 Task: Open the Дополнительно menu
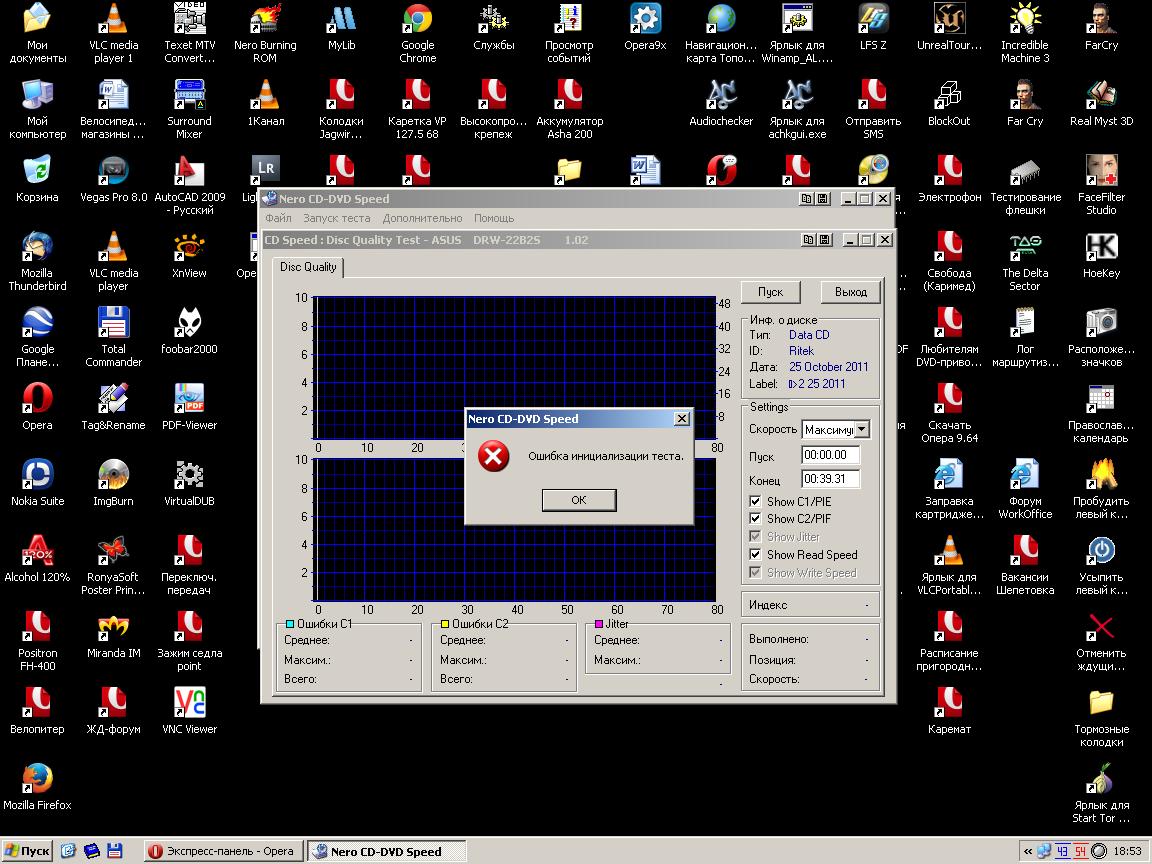pos(422,218)
